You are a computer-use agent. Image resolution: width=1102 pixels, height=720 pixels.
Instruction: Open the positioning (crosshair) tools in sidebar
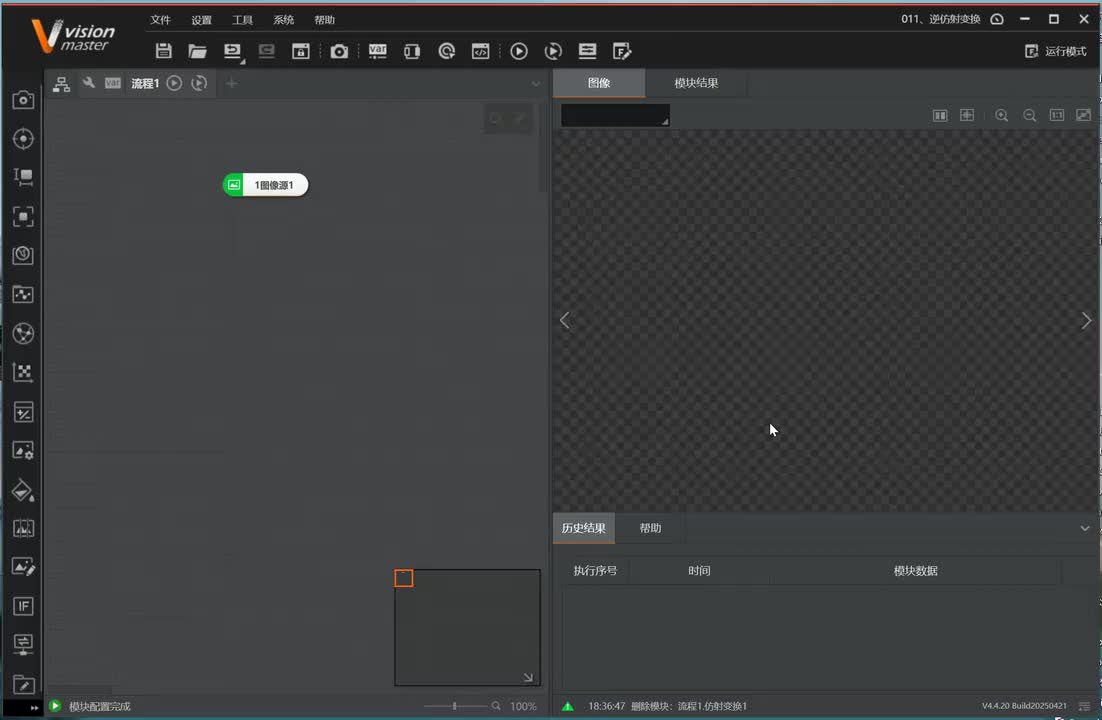coord(23,139)
